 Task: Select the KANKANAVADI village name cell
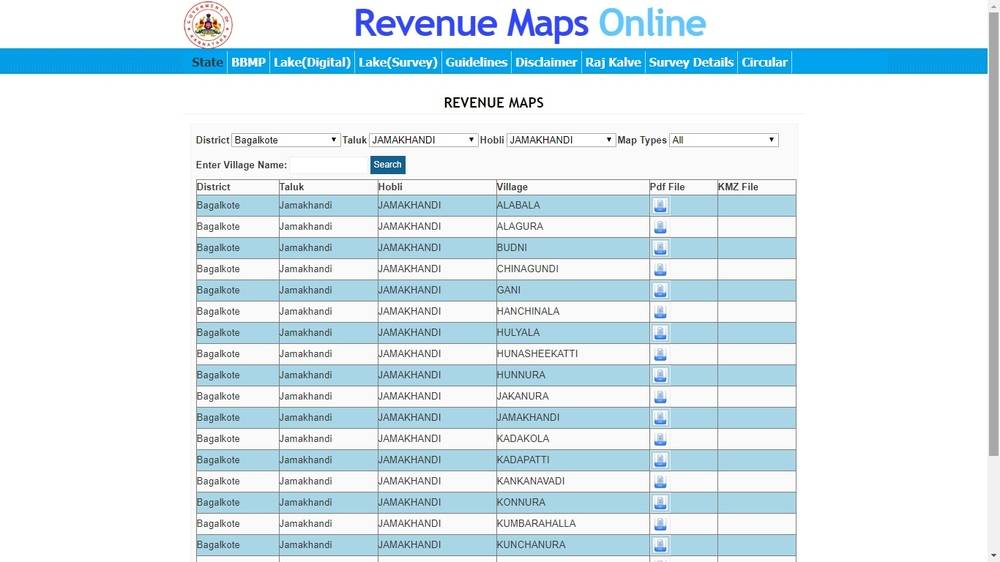(572, 481)
